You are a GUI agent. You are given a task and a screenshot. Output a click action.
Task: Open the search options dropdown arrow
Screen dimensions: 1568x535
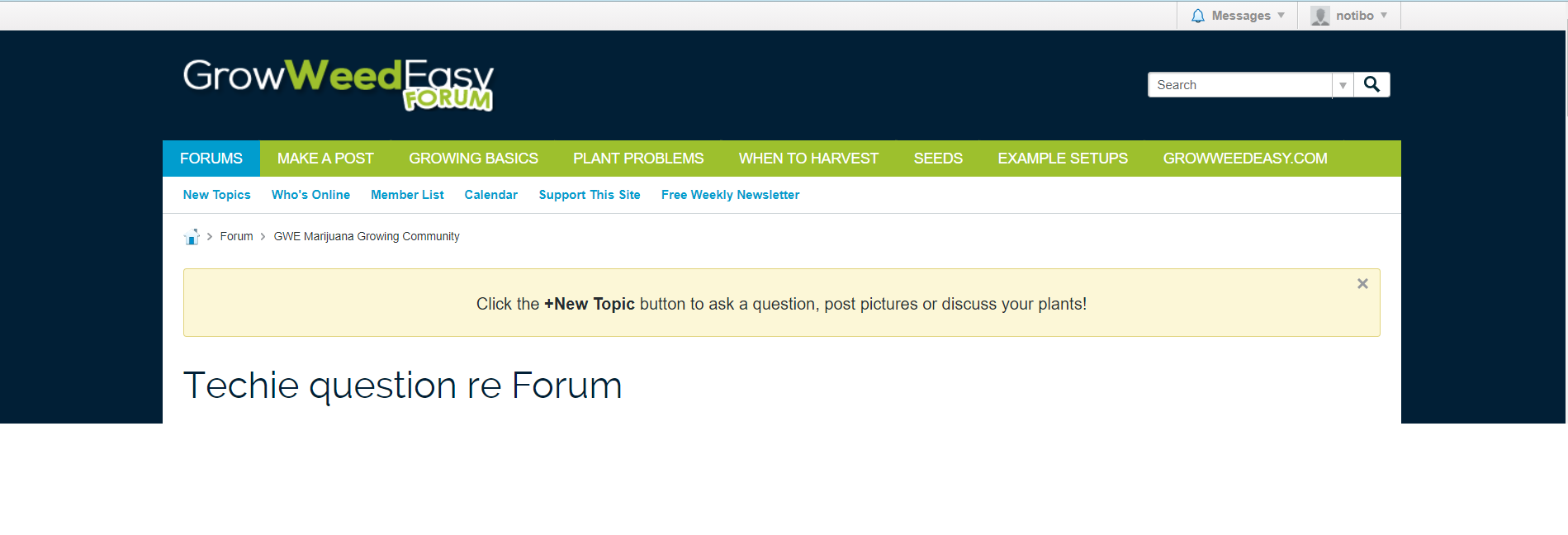click(1343, 85)
